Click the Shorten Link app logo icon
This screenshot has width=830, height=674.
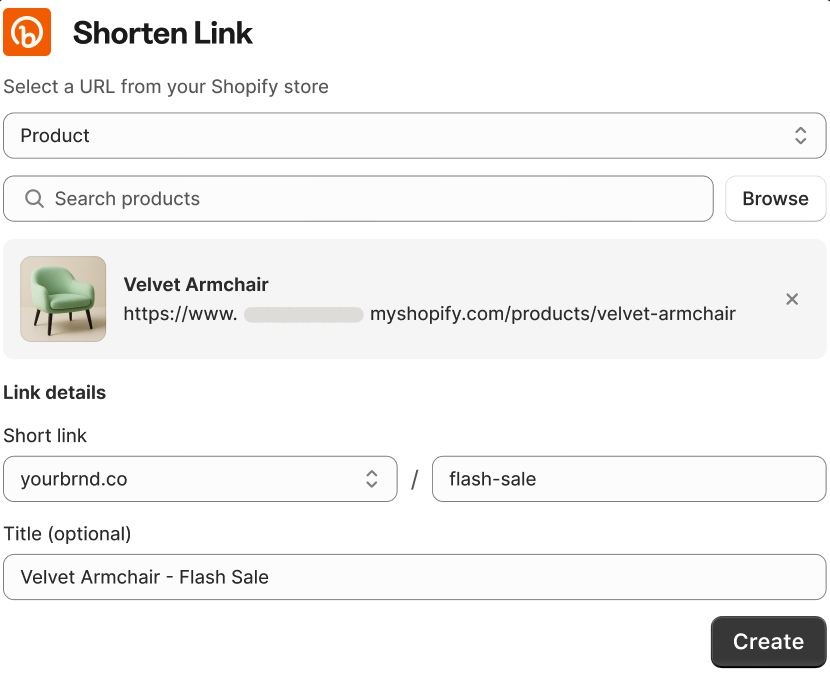click(x=27, y=32)
